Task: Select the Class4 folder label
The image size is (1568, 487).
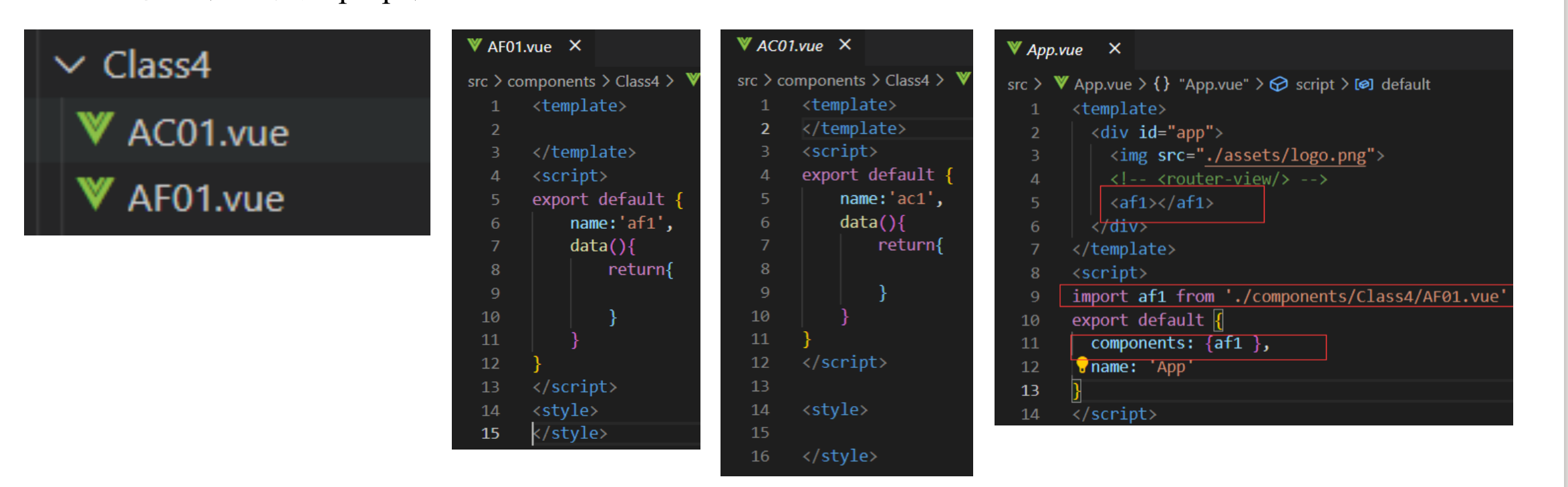Action: (x=156, y=65)
